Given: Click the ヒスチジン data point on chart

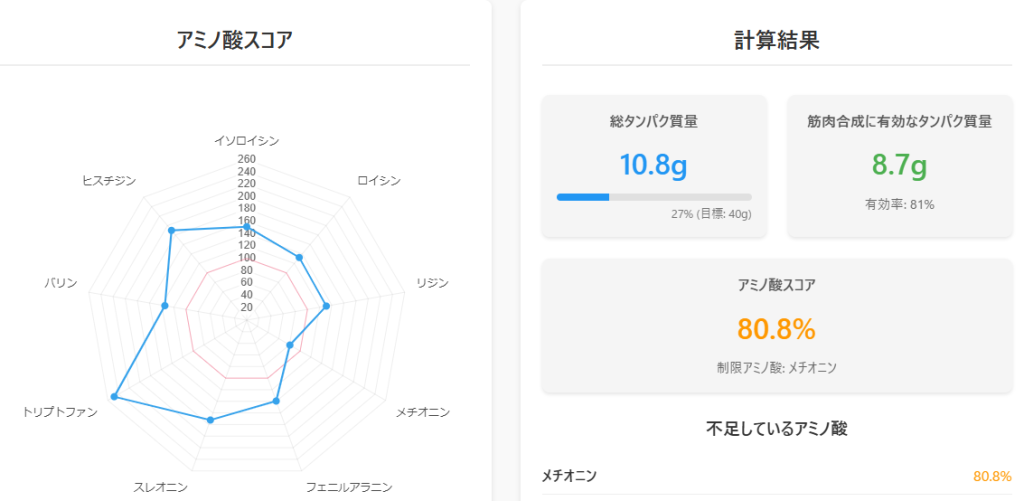Looking at the screenshot, I should 172,230.
